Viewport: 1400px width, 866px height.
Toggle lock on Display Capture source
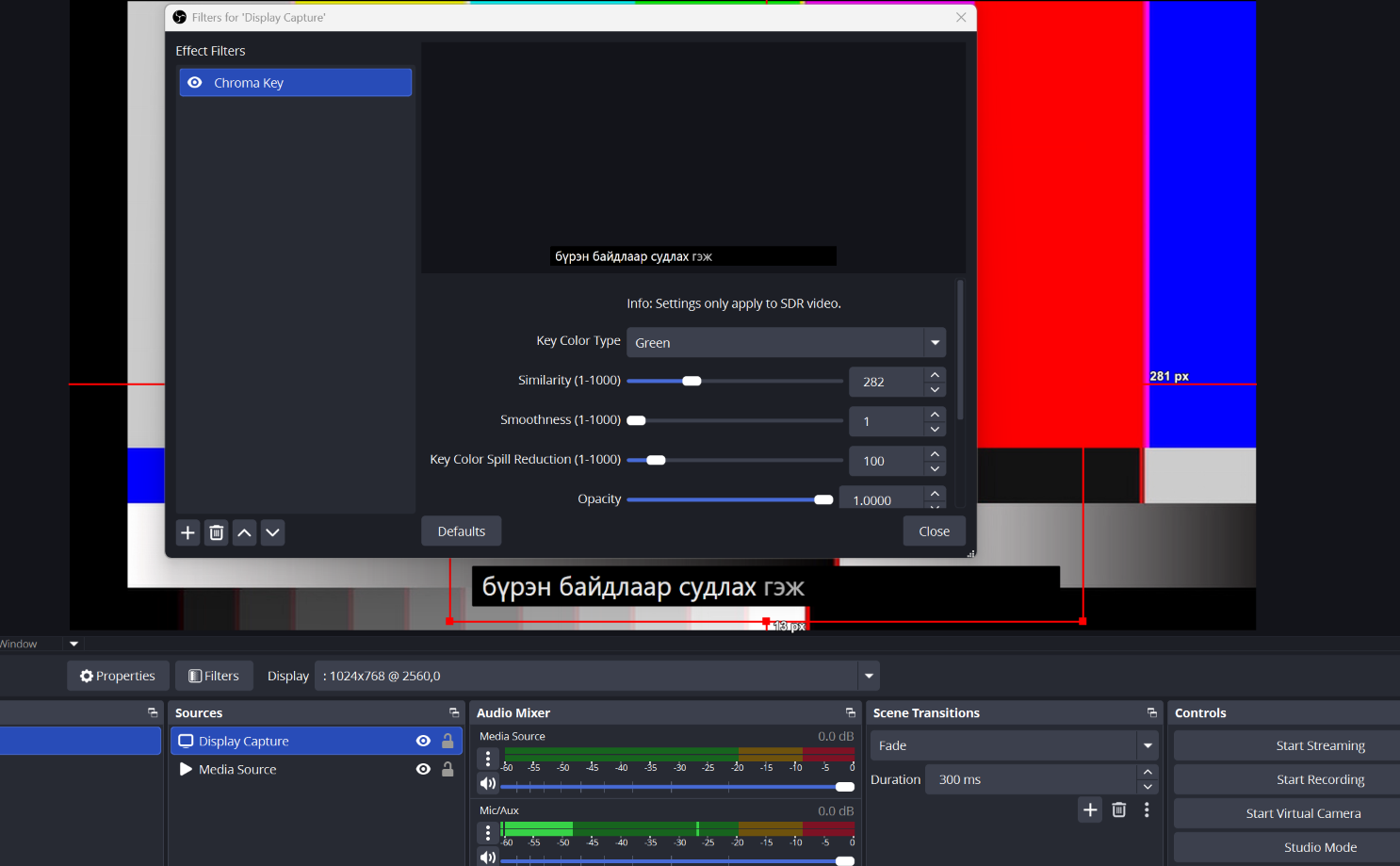point(448,742)
